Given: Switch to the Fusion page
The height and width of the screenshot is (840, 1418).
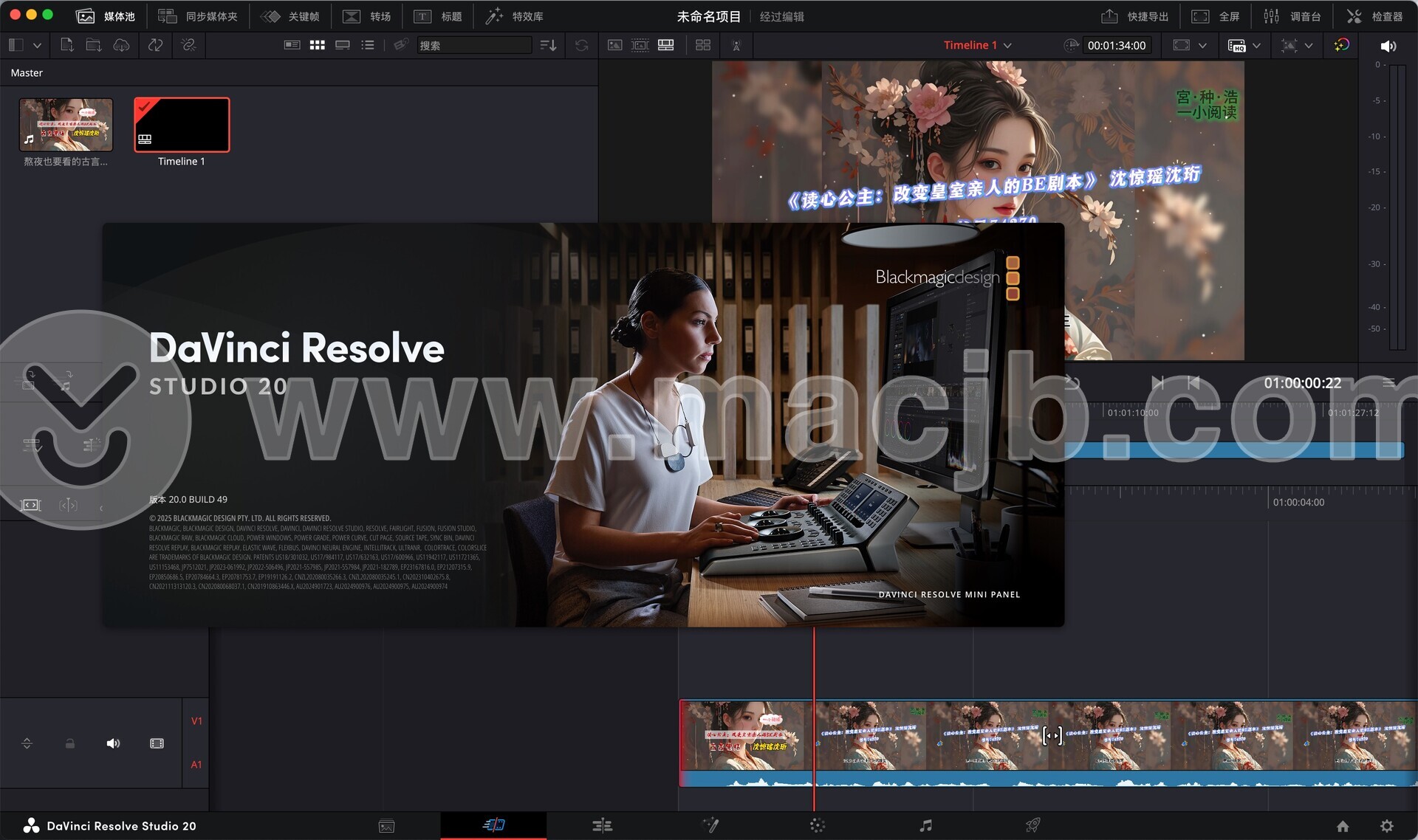Looking at the screenshot, I should click(710, 825).
